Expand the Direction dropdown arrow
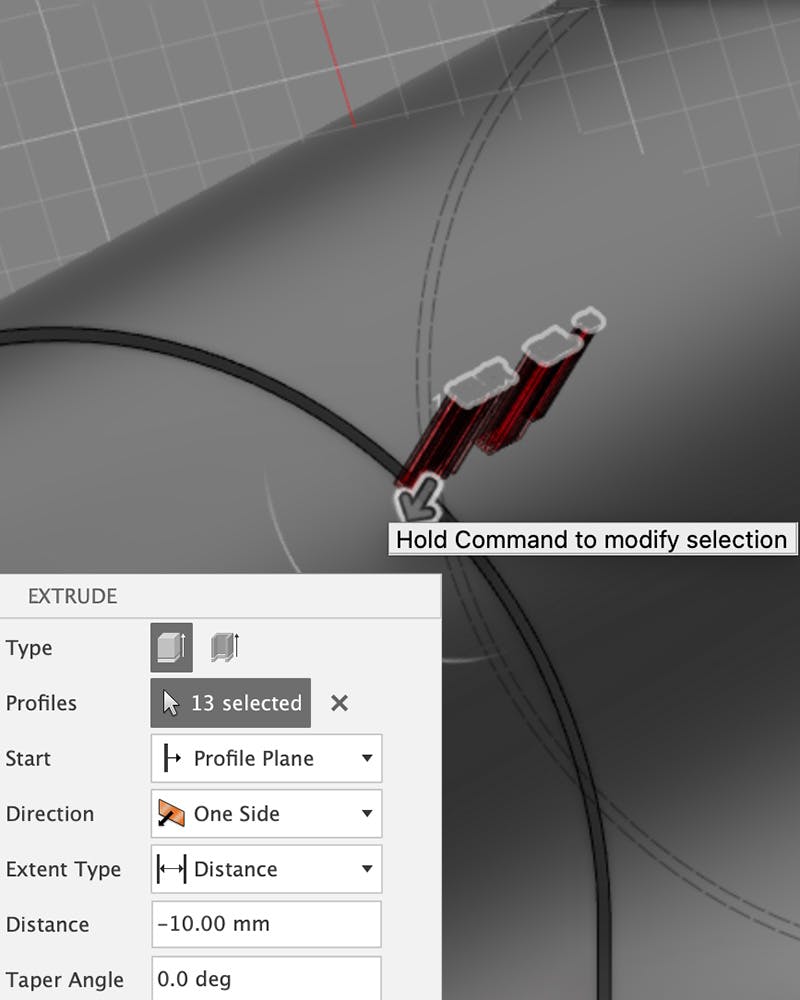This screenshot has width=800, height=1000. point(367,814)
